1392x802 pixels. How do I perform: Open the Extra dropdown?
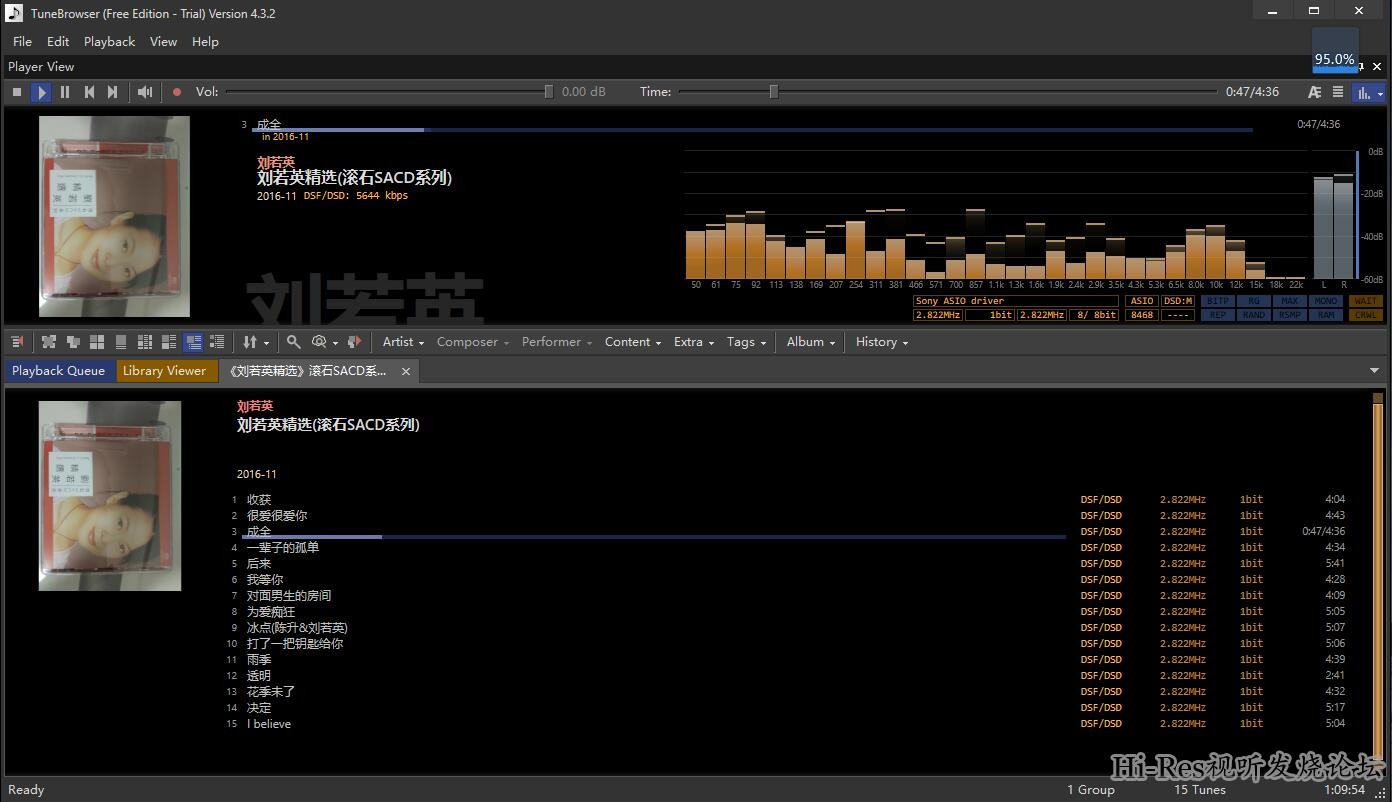pyautogui.click(x=694, y=342)
